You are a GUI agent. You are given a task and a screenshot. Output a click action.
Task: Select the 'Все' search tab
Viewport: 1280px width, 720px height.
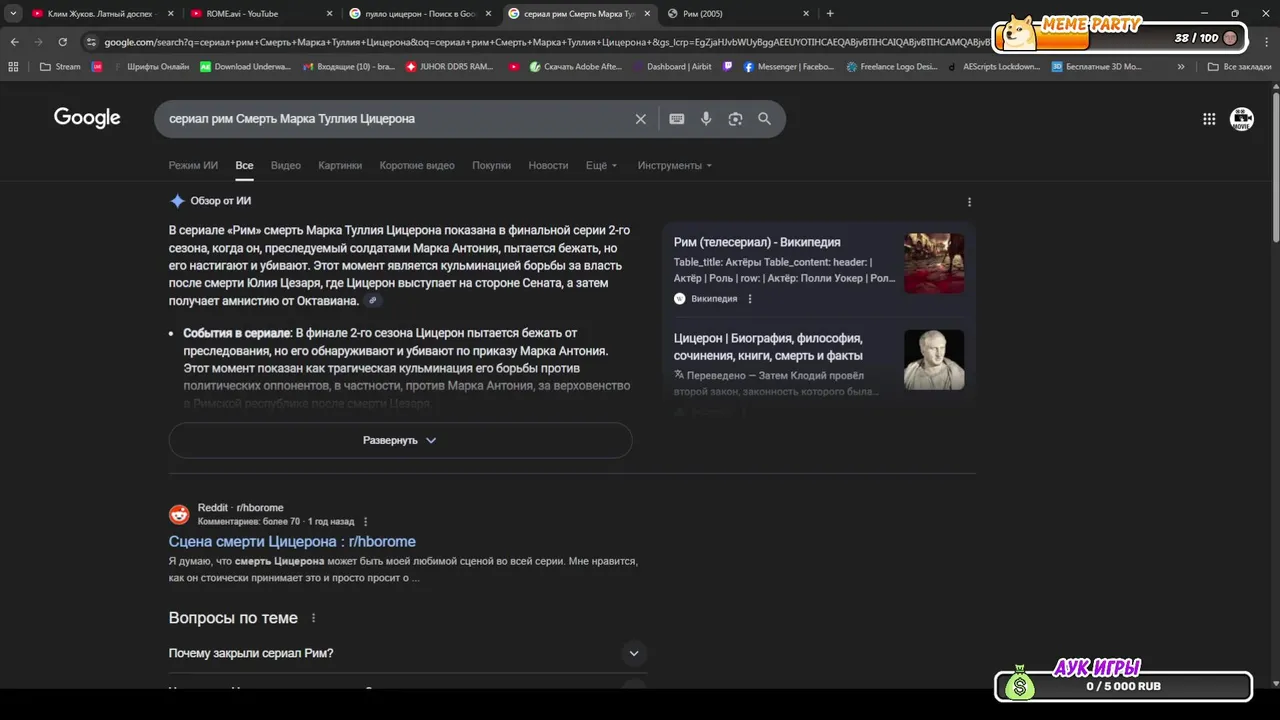pyautogui.click(x=244, y=166)
